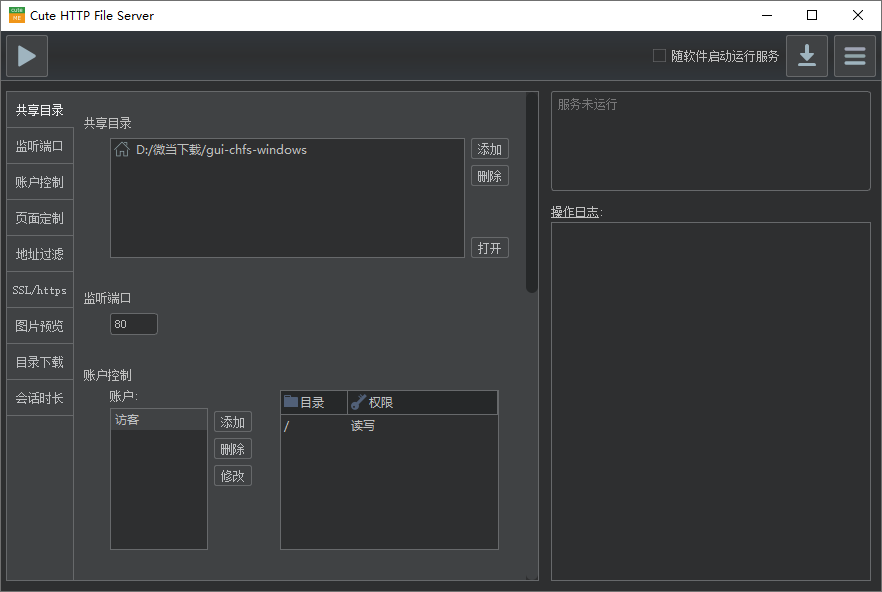The height and width of the screenshot is (592, 882).
Task: Enable 随软件启动运行服务 checkbox
Action: [x=659, y=56]
